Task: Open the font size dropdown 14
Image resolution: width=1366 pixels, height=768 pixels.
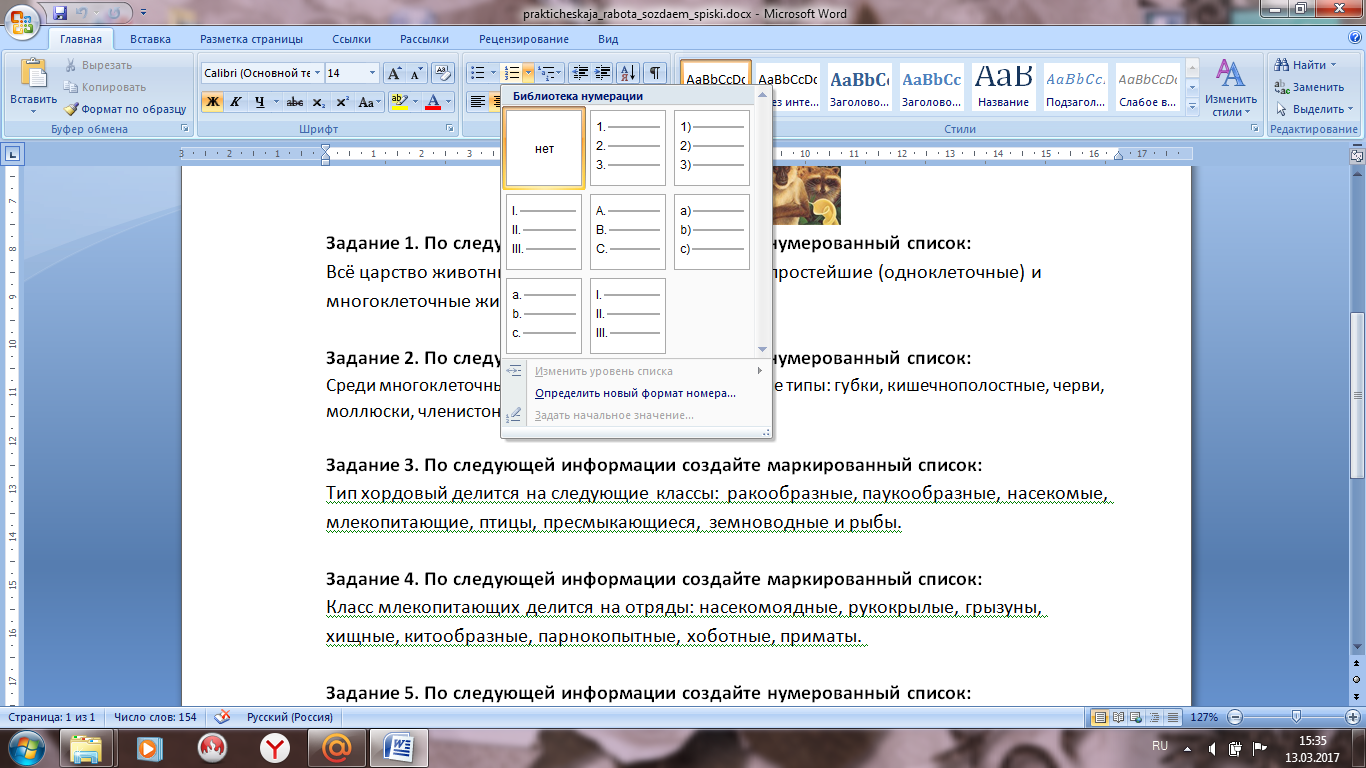Action: [x=373, y=73]
